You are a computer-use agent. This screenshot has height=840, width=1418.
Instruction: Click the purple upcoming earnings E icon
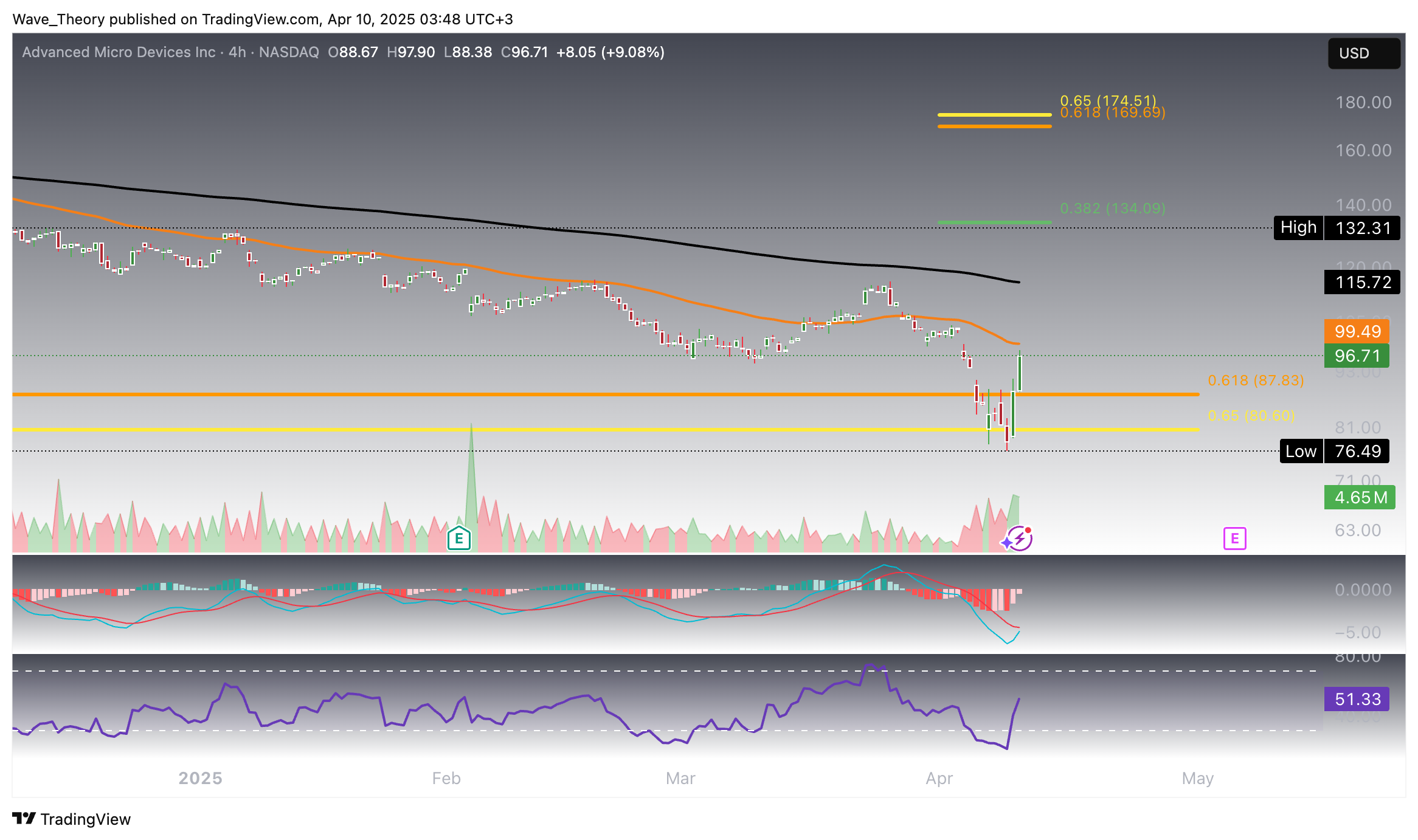(1234, 538)
